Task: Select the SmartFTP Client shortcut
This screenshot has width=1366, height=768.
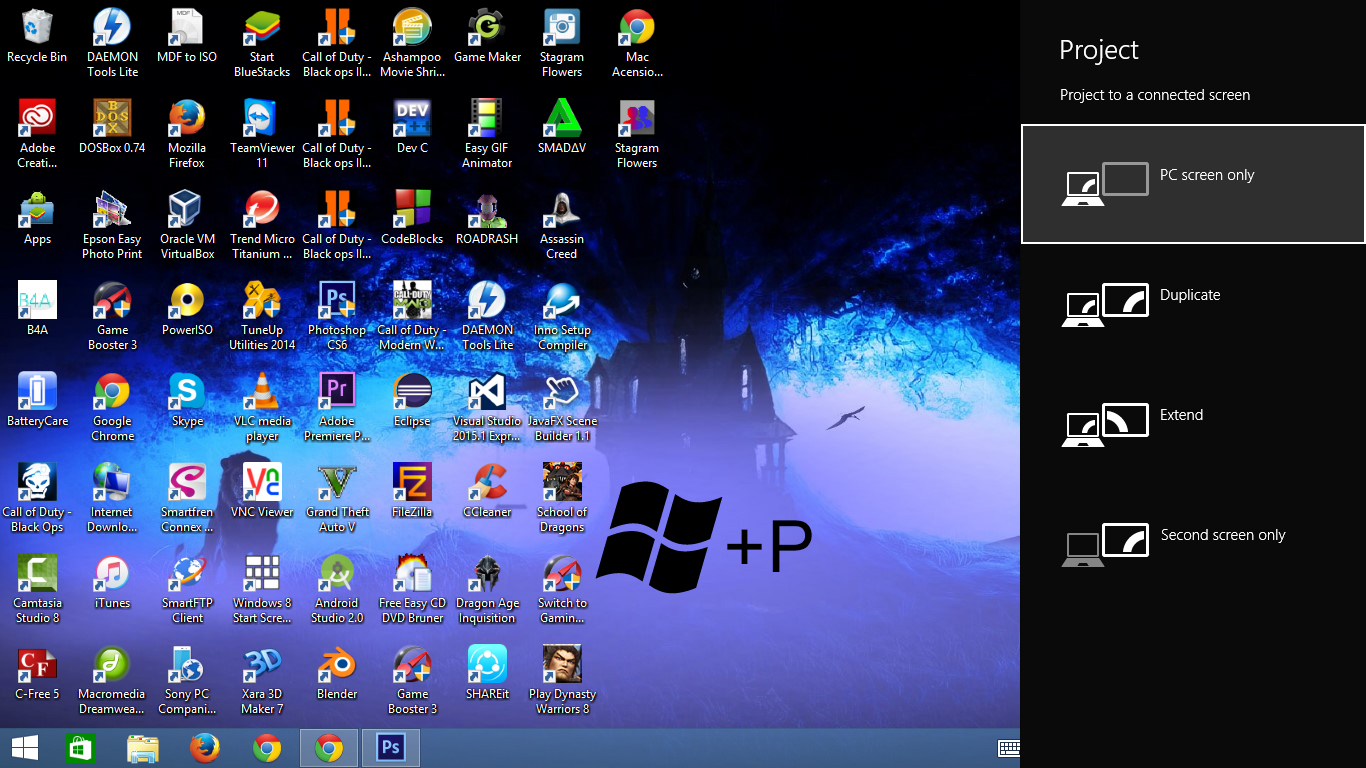Action: 187,590
